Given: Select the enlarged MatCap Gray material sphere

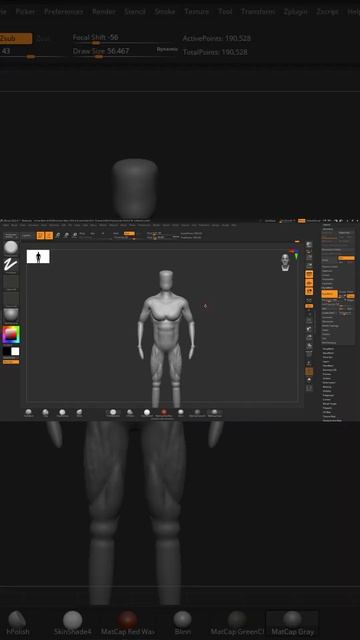Looking at the screenshot, I should (293, 623).
